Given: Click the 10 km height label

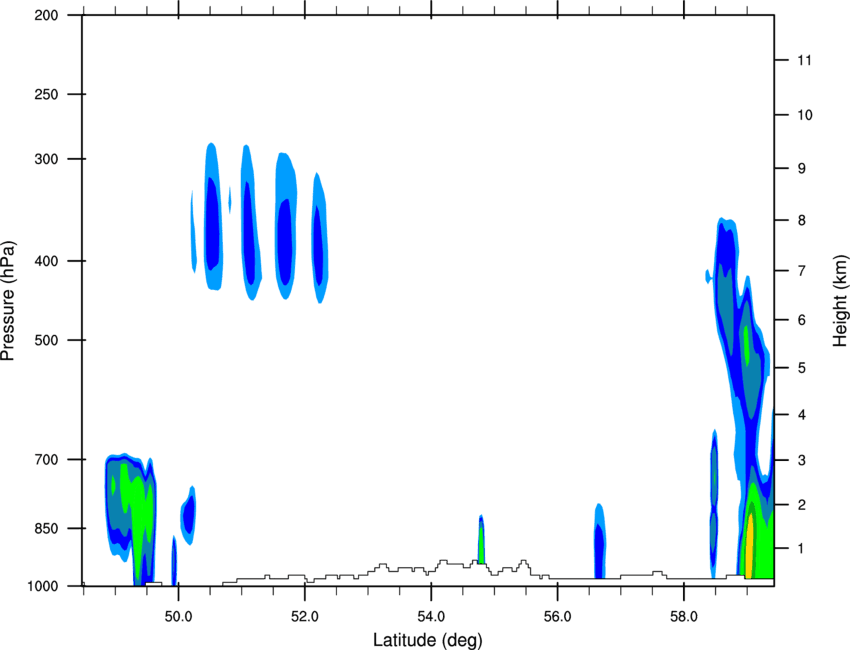Looking at the screenshot, I should (x=805, y=115).
